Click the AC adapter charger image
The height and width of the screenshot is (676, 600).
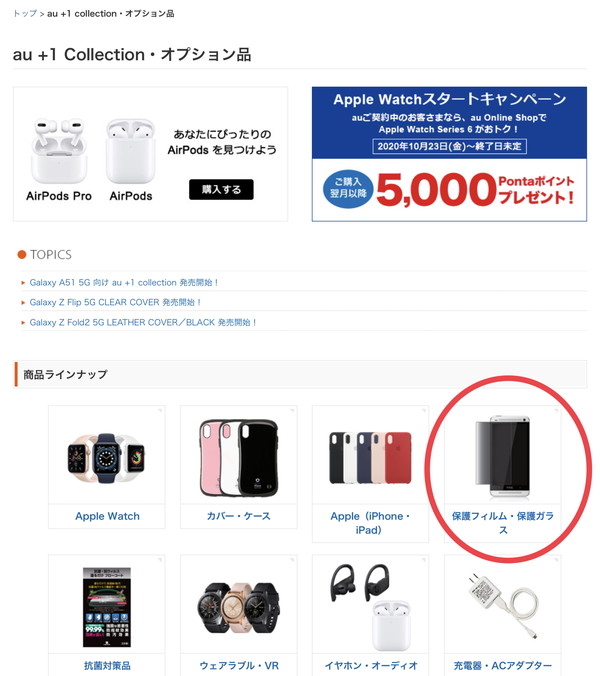pyautogui.click(x=503, y=606)
